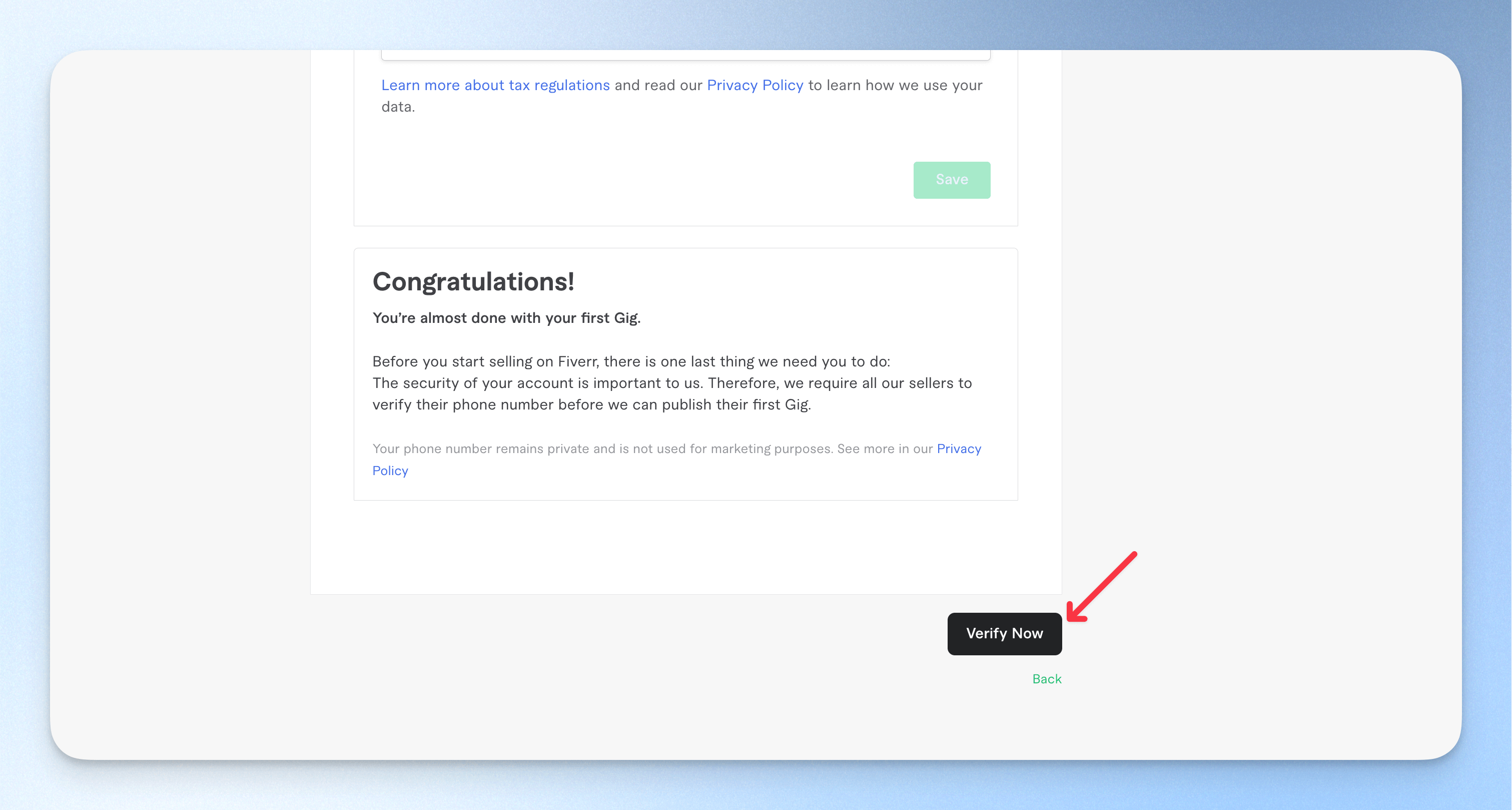
Task: Click the "Before you start selling on Fiverr" line
Action: (631, 362)
